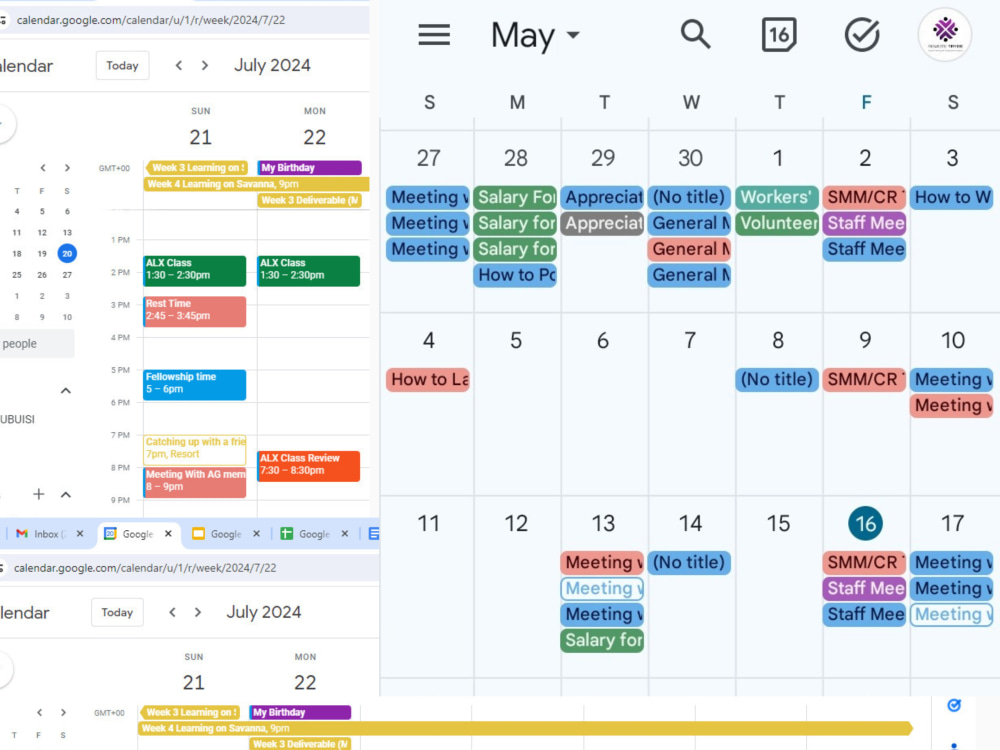Viewport: 1000px width, 750px height.
Task: Show previous month in upper mini calendar
Action: click(43, 168)
